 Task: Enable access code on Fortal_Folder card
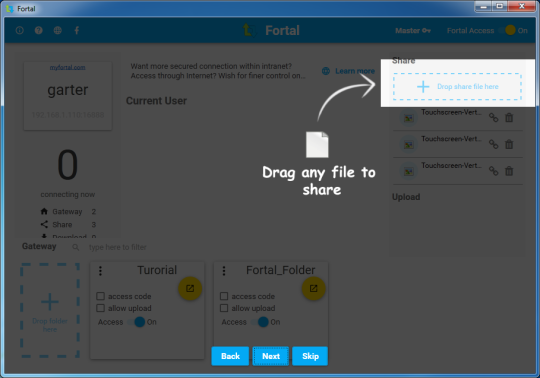[x=224, y=296]
